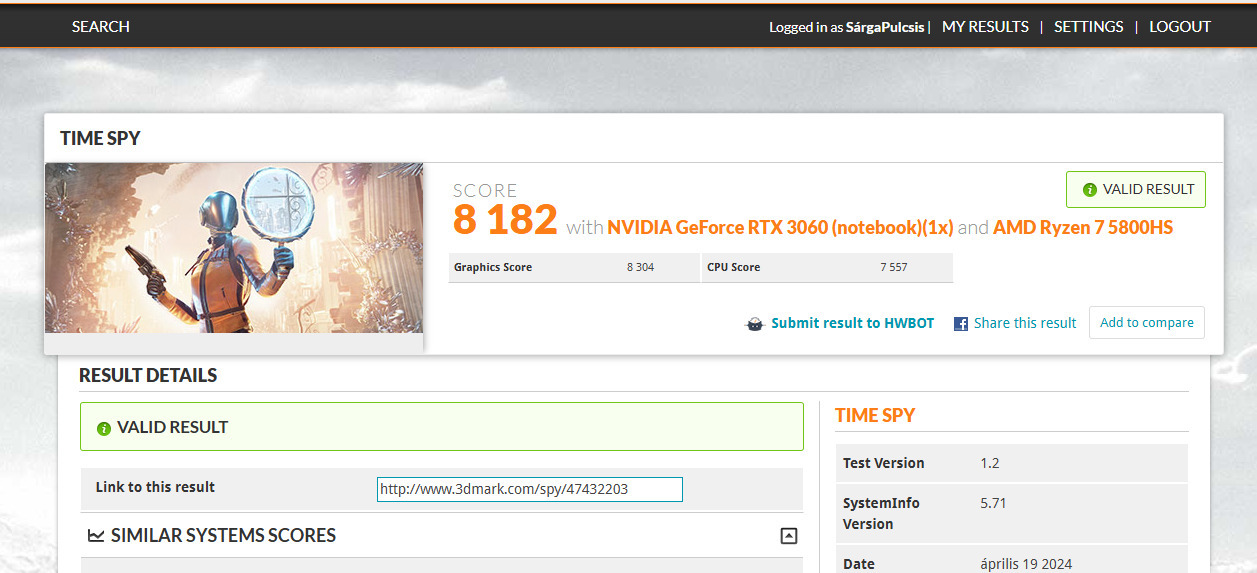Click the HWBOT robot icon
1257x573 pixels.
[755, 324]
